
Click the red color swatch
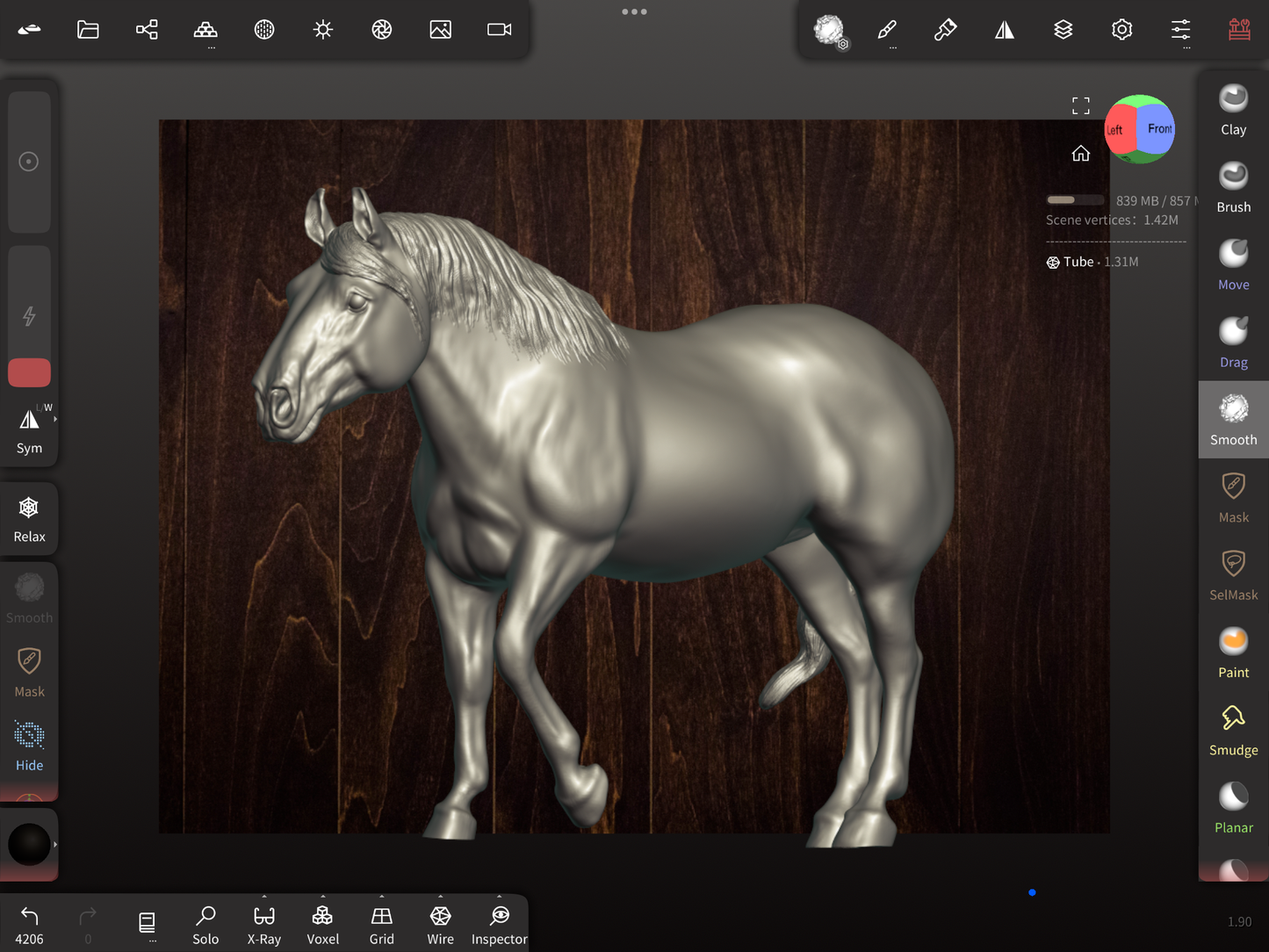point(29,372)
